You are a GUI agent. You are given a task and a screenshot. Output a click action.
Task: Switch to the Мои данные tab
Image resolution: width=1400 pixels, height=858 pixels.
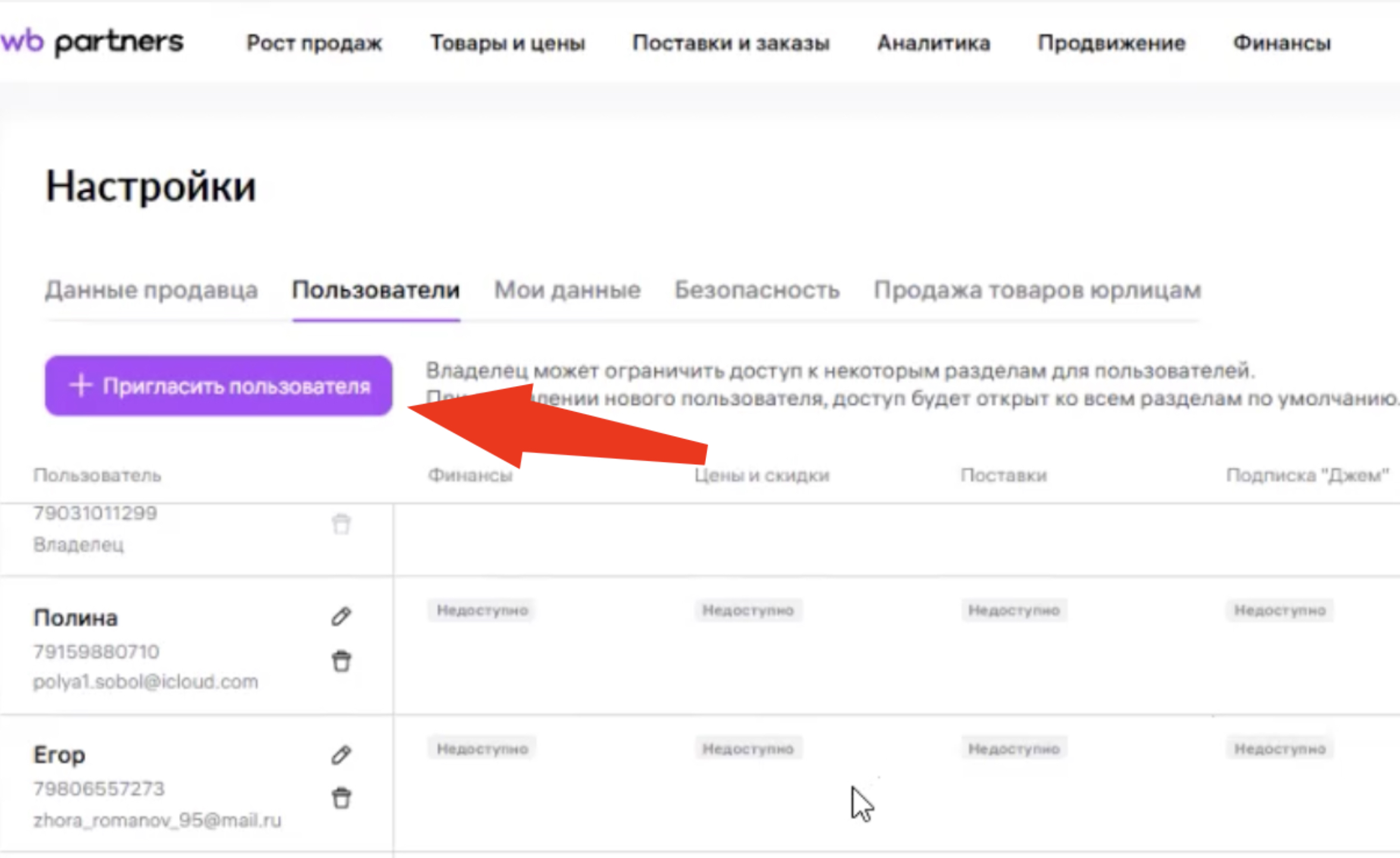(567, 290)
